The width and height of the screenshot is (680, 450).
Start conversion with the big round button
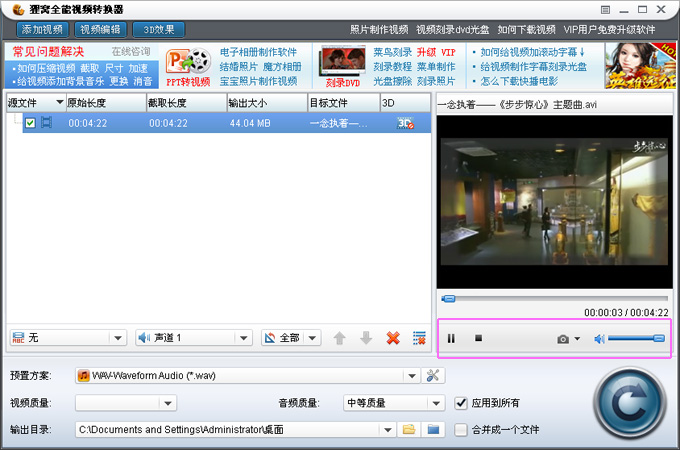(x=630, y=403)
